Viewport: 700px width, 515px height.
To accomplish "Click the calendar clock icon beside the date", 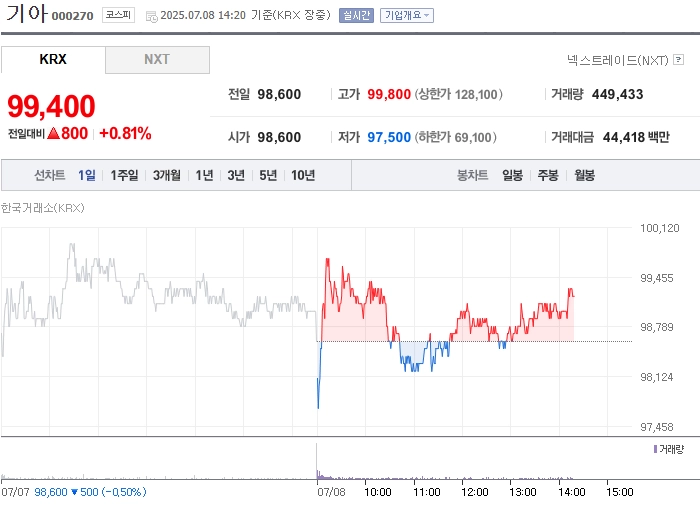I will 152,17.
